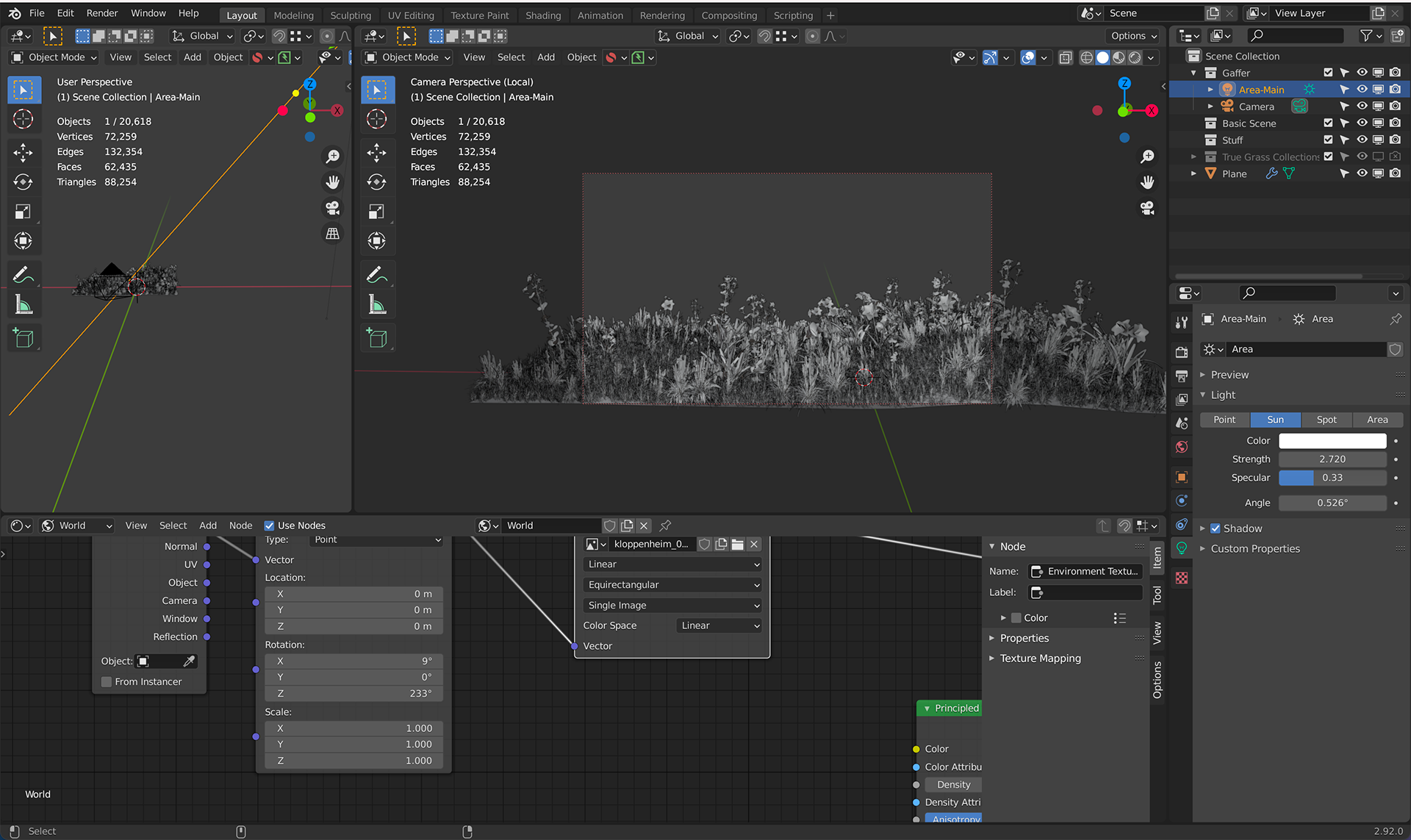Open the World properties tab icon
The image size is (1411, 840).
1182,447
